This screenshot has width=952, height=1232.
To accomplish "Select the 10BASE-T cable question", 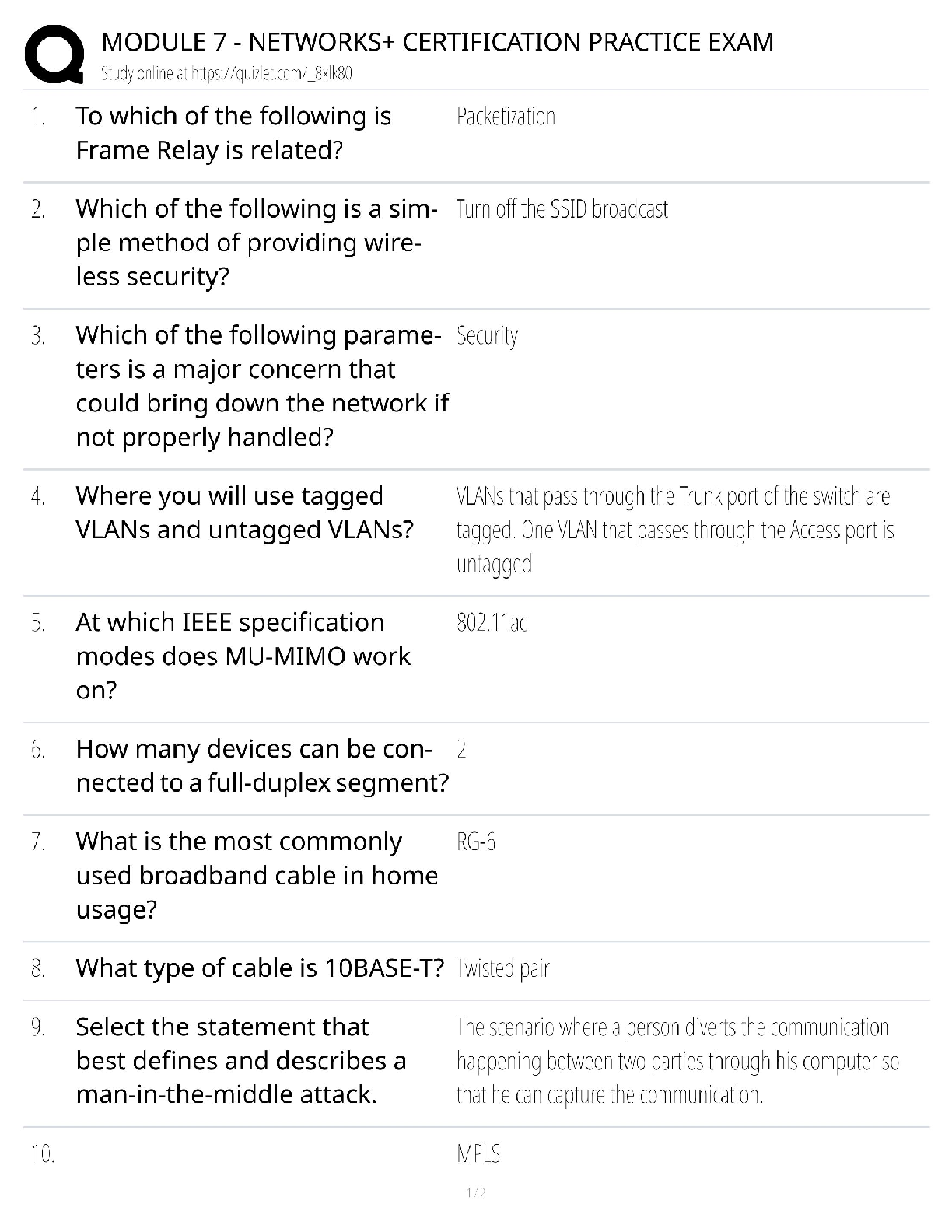I will click(x=260, y=968).
